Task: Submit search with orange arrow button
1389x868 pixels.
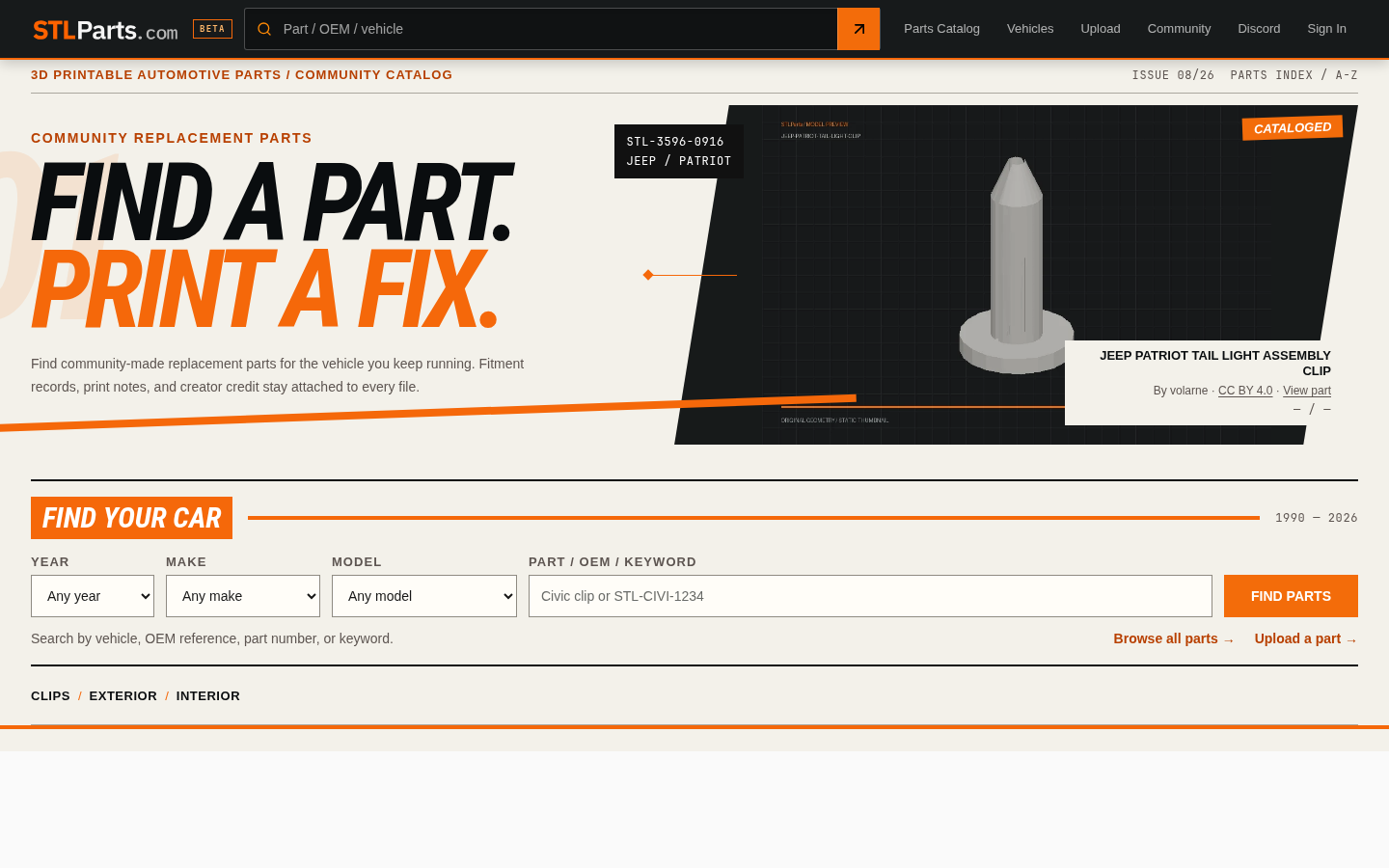Action: [x=858, y=29]
